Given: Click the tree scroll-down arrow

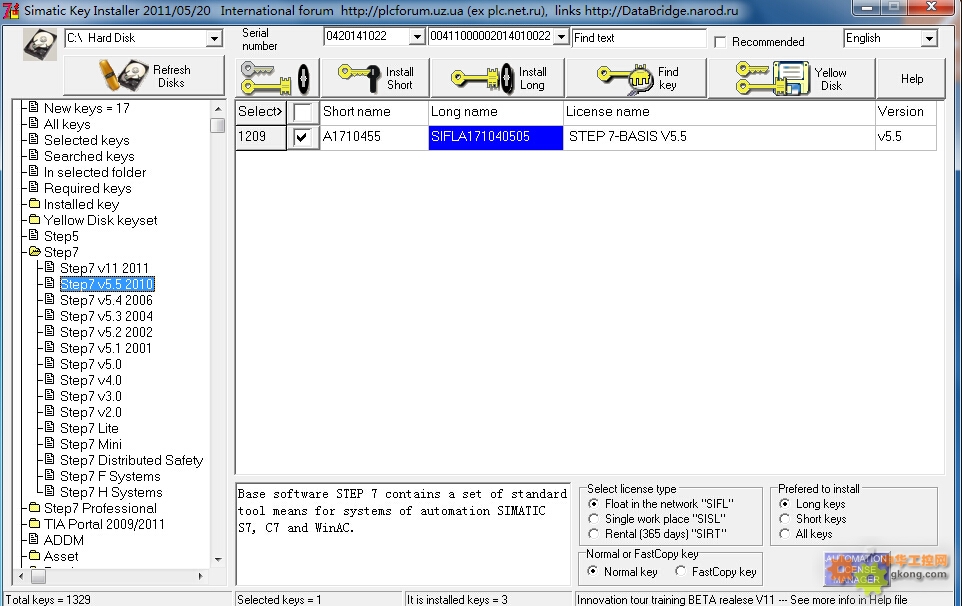Looking at the screenshot, I should point(218,559).
